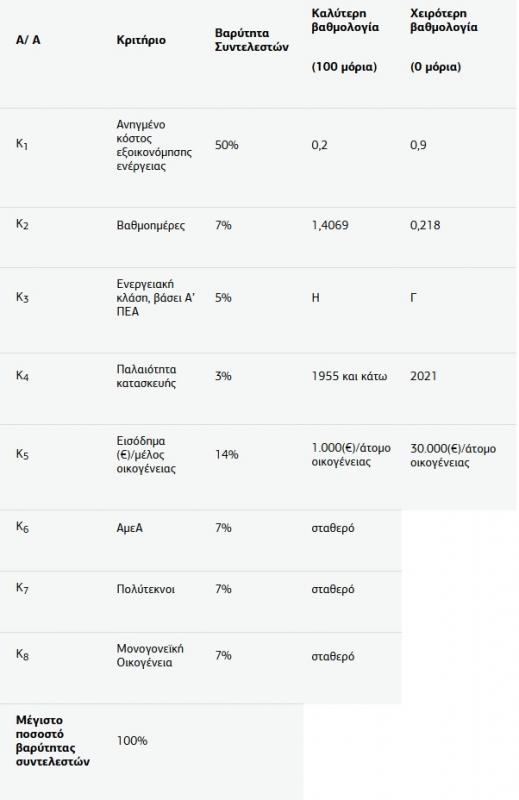Click the 2021 worst score value
Image resolution: width=519 pixels, height=800 pixels.
(x=424, y=376)
